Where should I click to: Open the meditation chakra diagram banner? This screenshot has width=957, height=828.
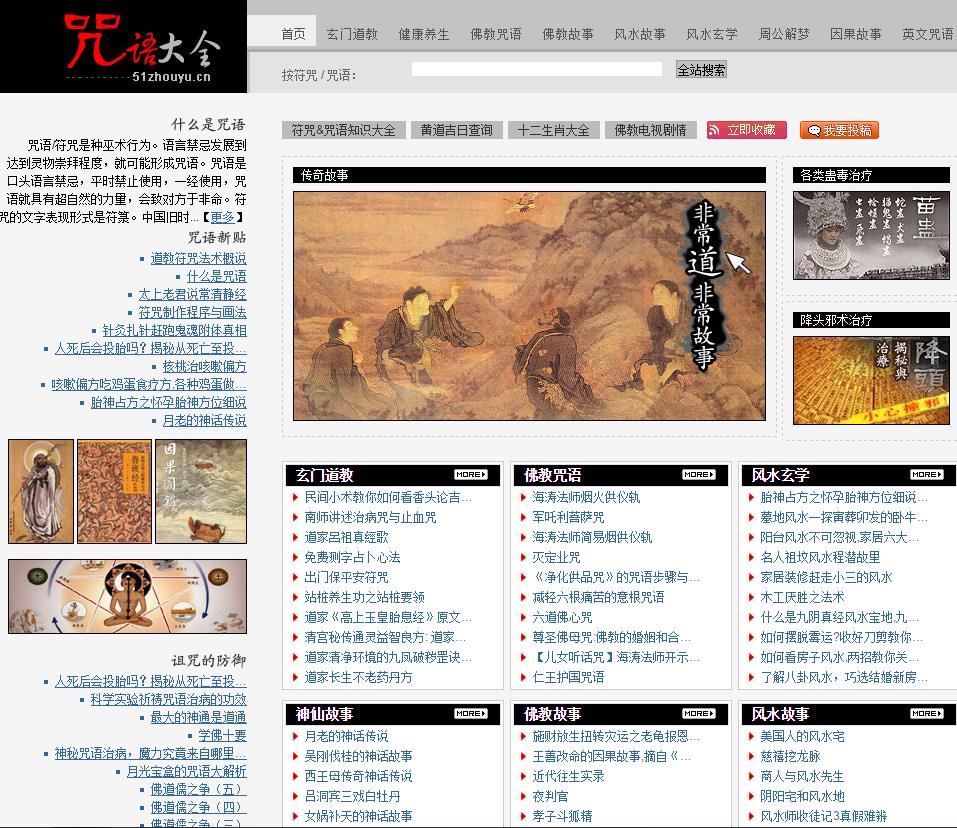128,596
